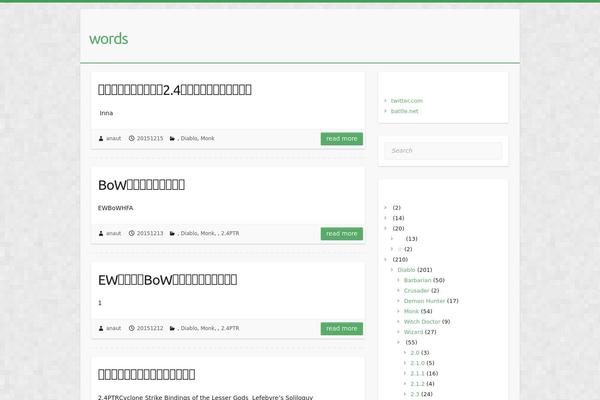Open the Crusader (2) category
The image size is (600, 400).
pos(416,291)
